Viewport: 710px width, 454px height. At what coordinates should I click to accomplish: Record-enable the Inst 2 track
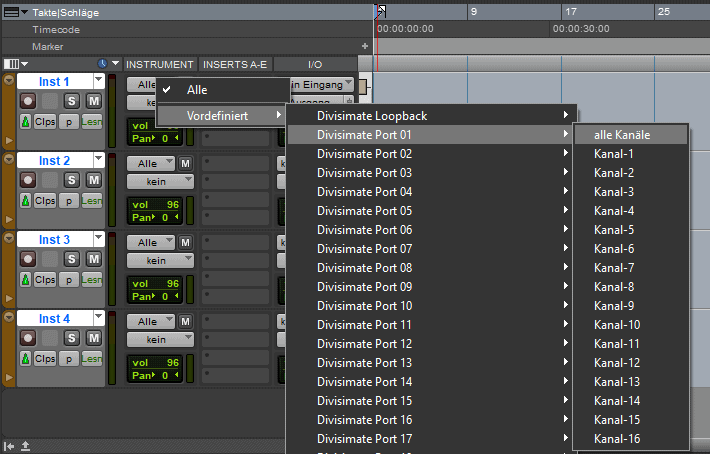tap(28, 180)
